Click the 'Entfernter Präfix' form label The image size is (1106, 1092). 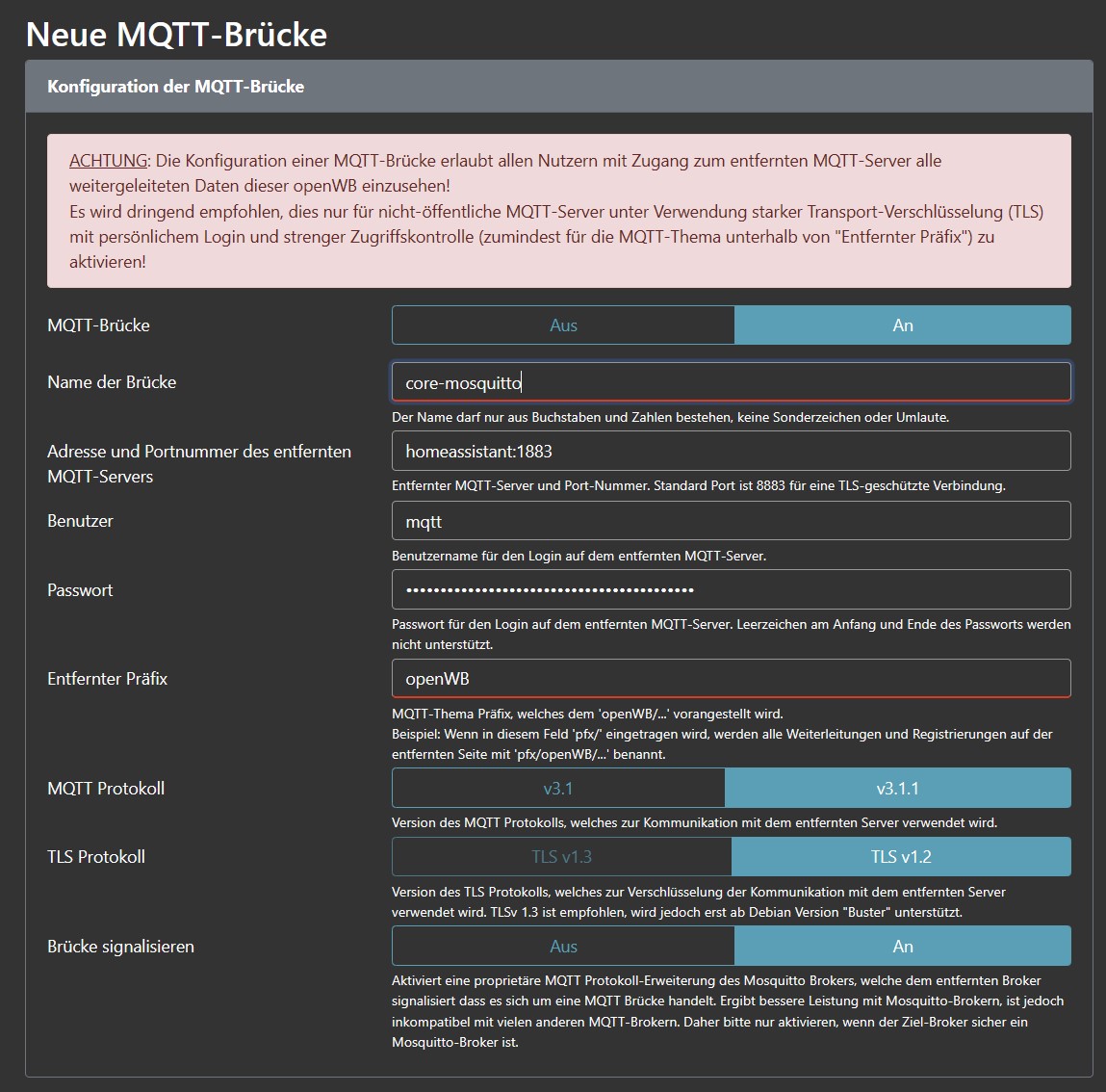(x=107, y=679)
